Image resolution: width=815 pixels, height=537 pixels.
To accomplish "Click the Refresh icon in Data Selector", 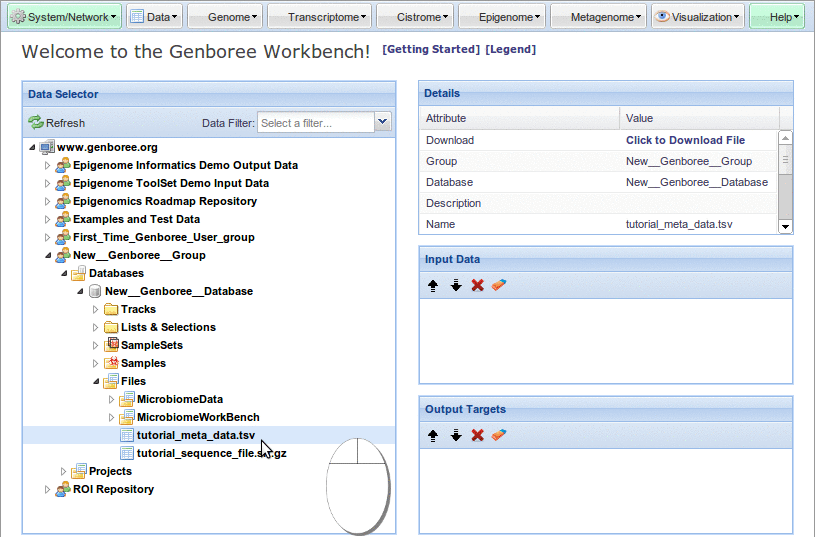I will [x=36, y=123].
